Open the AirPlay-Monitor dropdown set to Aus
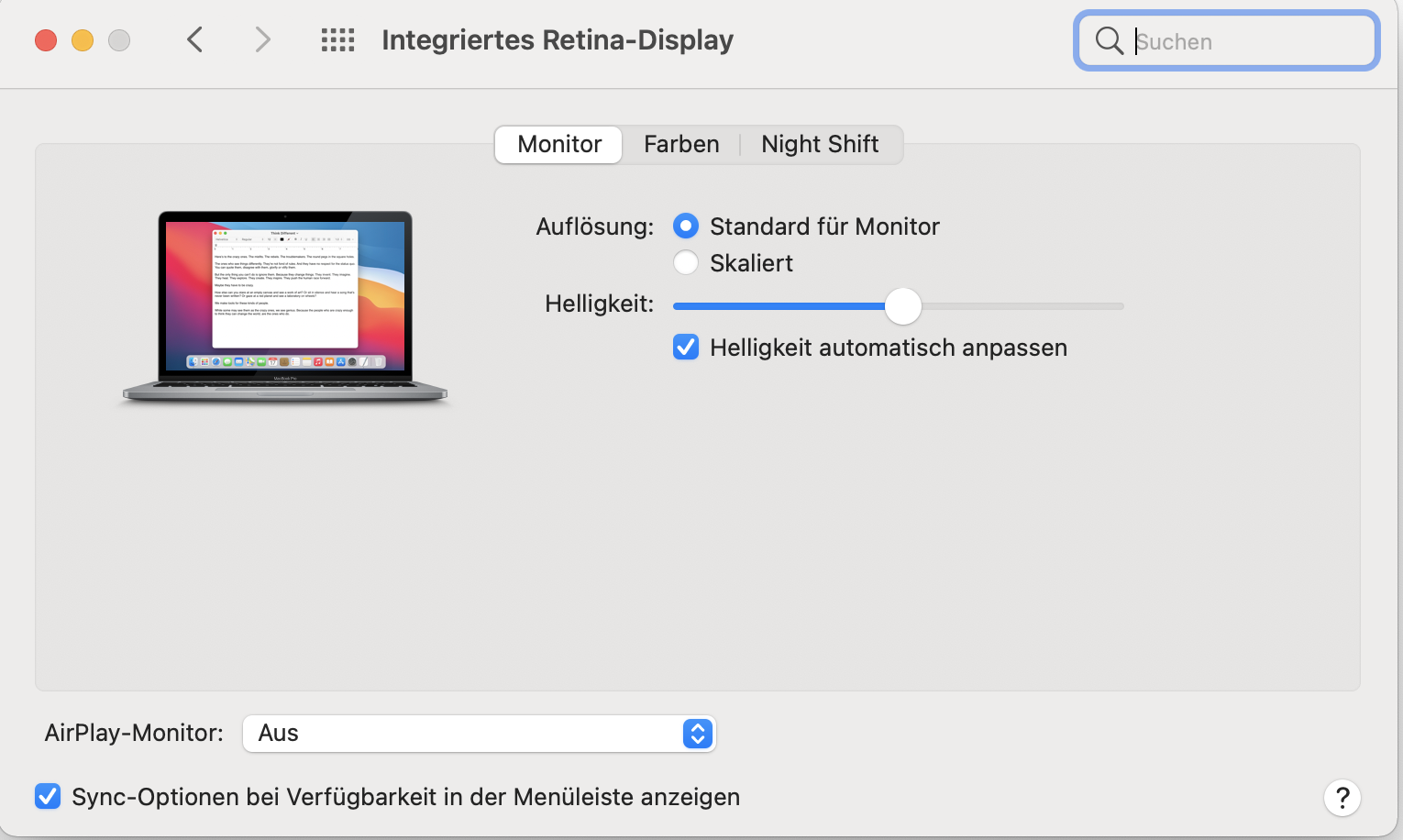 click(x=479, y=734)
